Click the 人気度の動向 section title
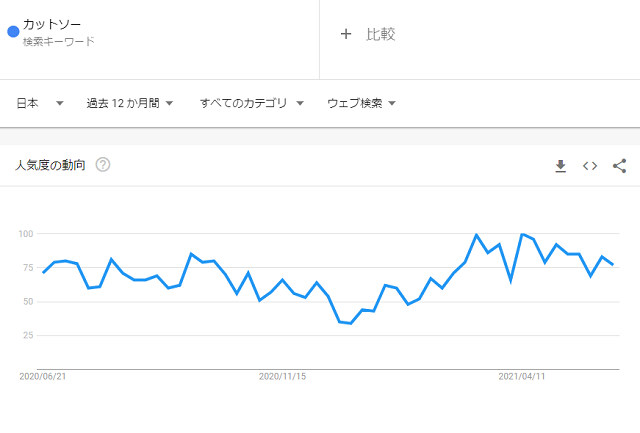Viewport: 640px width, 433px height. (x=50, y=165)
